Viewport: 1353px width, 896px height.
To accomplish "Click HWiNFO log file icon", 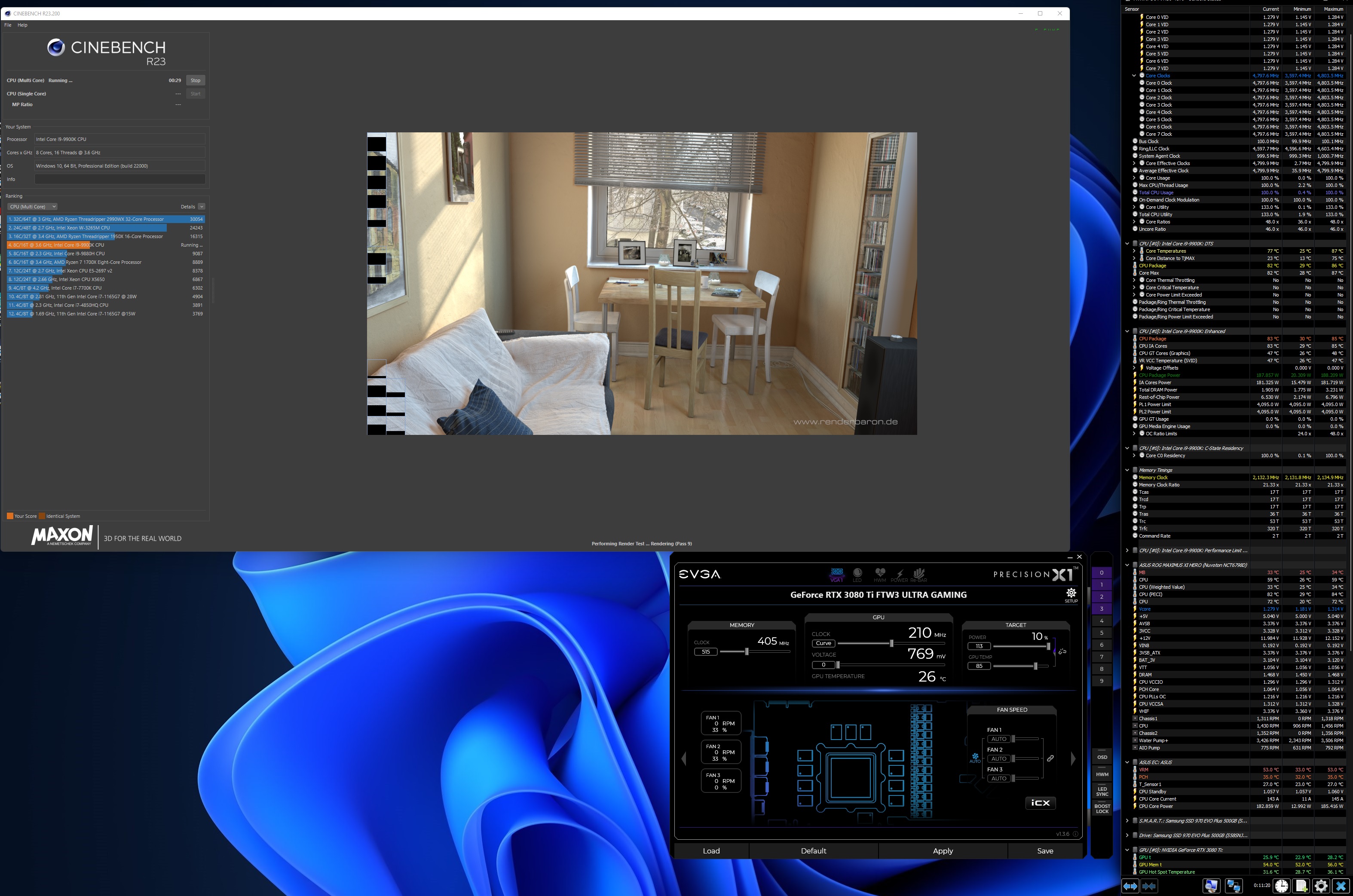I will (1301, 886).
